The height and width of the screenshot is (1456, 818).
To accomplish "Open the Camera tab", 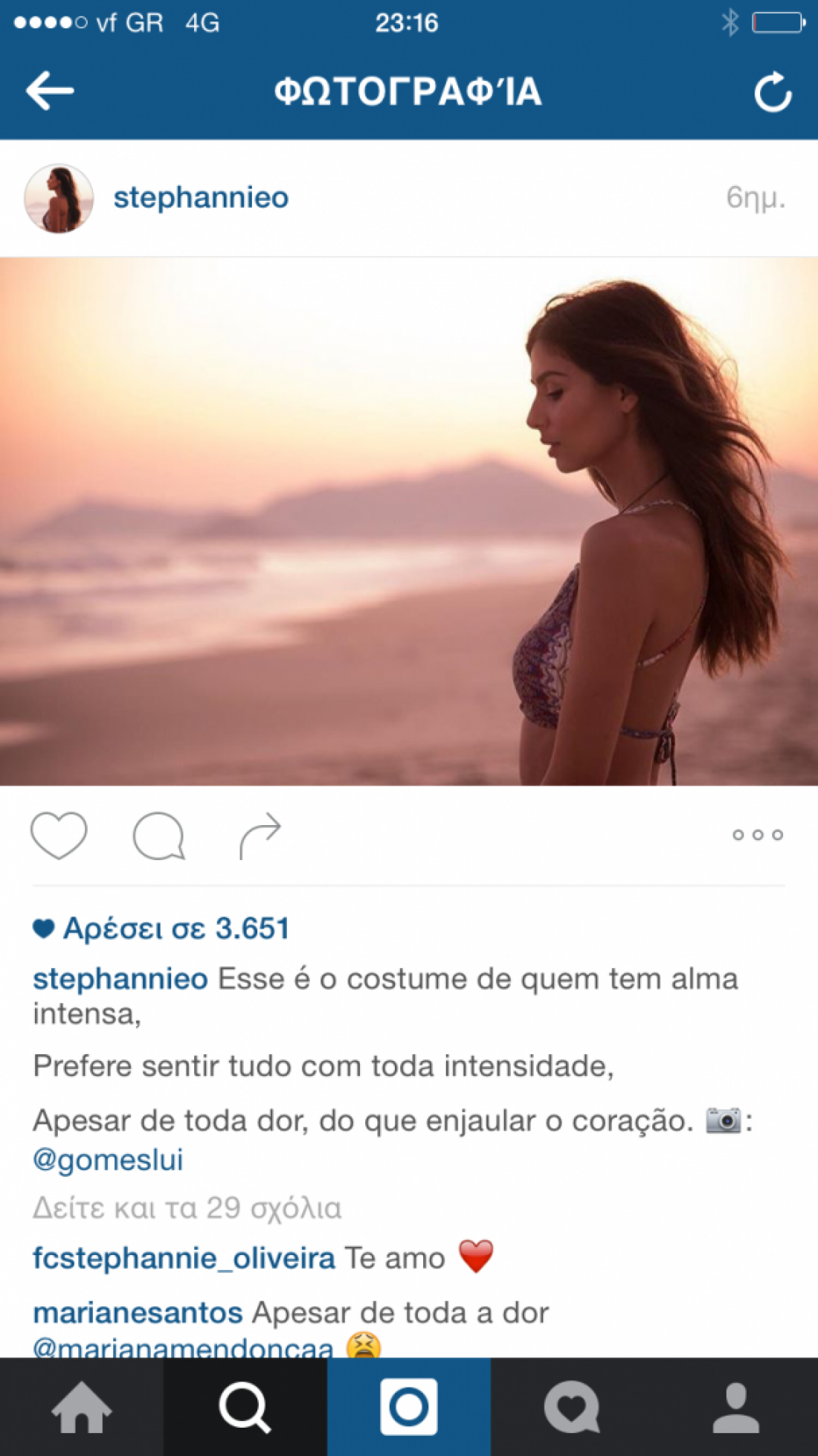I will point(409,1407).
